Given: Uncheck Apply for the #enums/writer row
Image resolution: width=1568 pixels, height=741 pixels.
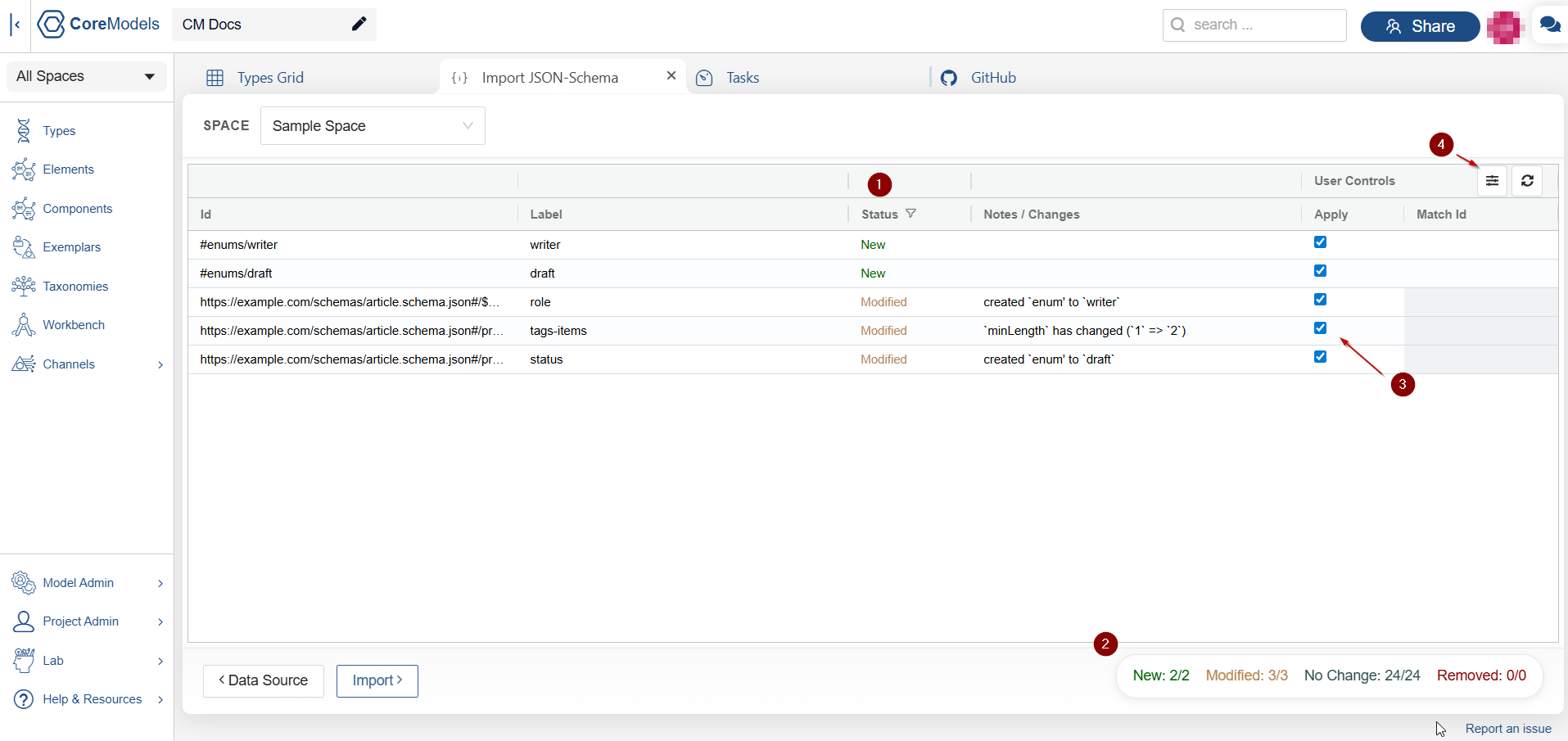Looking at the screenshot, I should (x=1320, y=242).
